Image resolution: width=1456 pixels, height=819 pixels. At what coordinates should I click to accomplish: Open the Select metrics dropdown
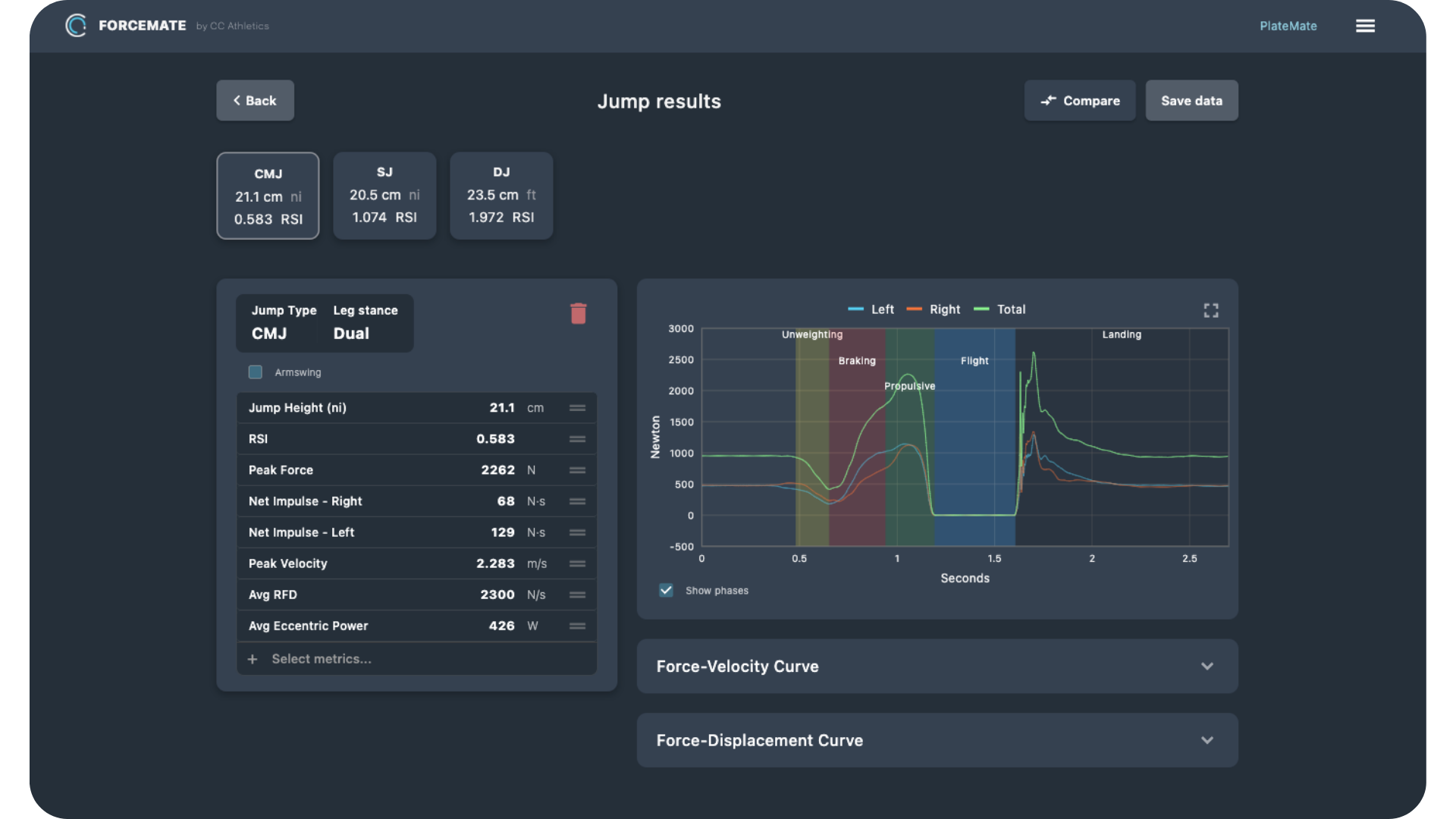pyautogui.click(x=322, y=659)
